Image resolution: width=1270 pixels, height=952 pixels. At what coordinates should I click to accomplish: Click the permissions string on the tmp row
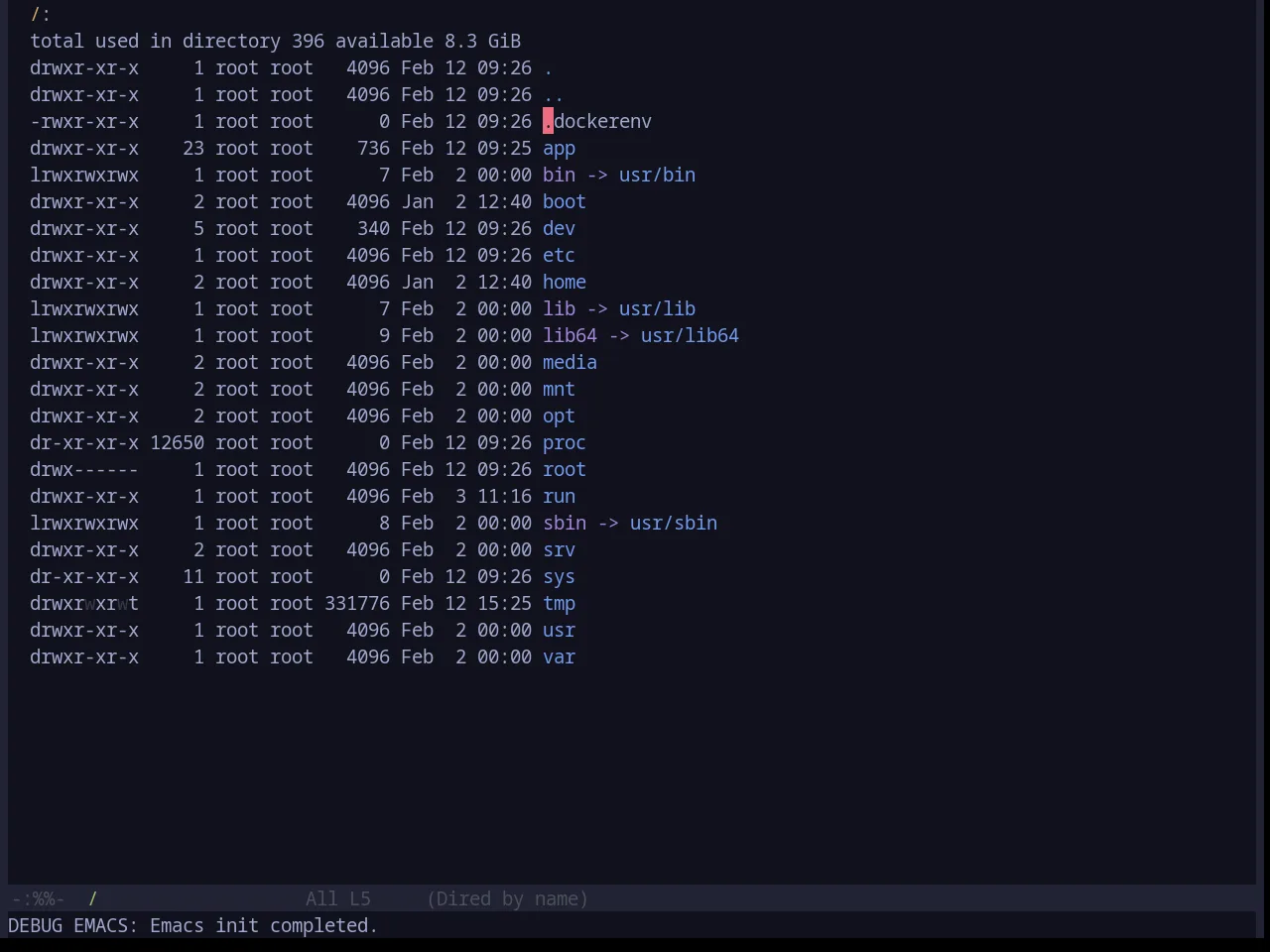(84, 604)
